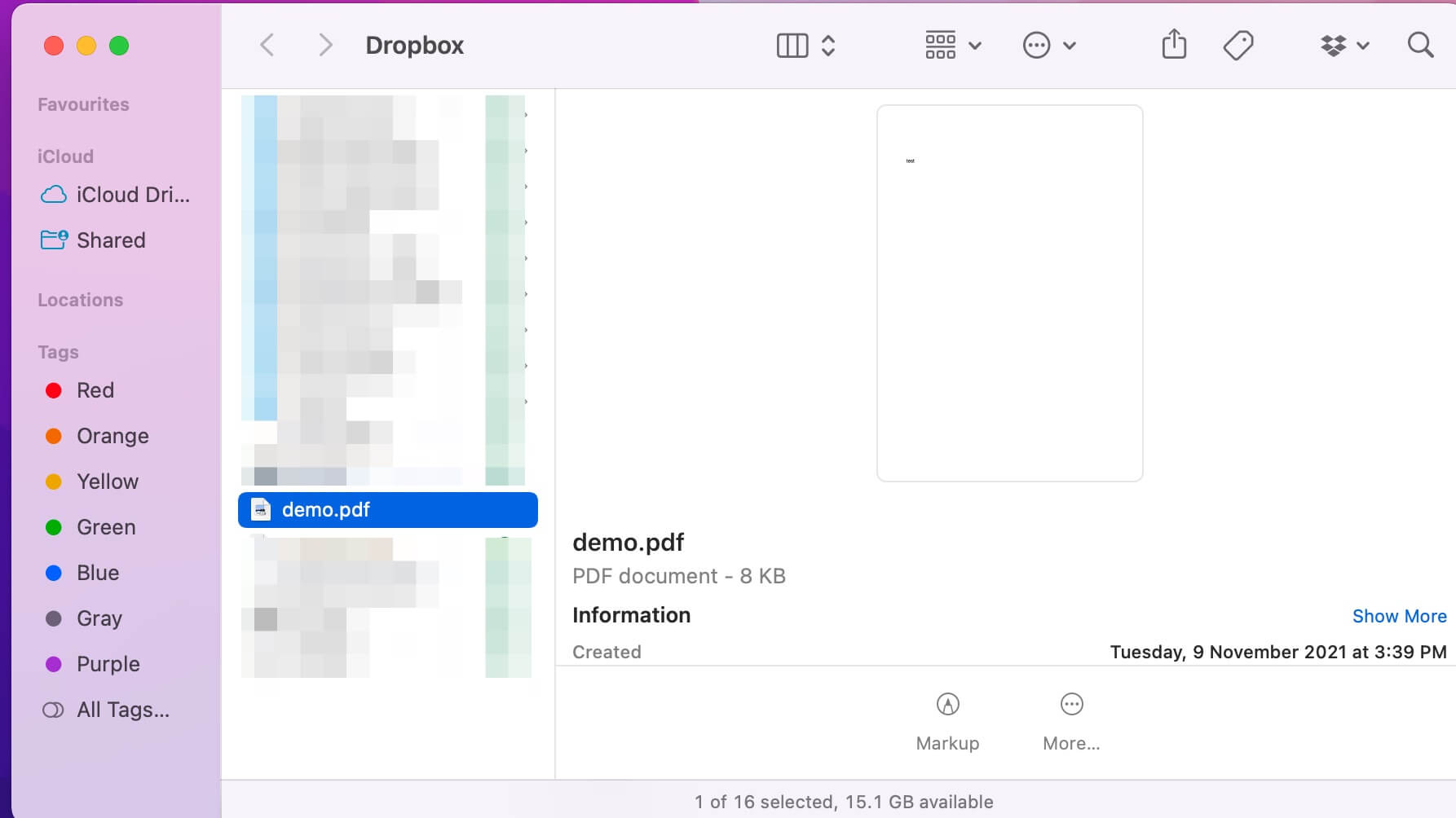Click the Edit Tags icon
Viewport: 1456px width, 818px height.
tap(1238, 46)
